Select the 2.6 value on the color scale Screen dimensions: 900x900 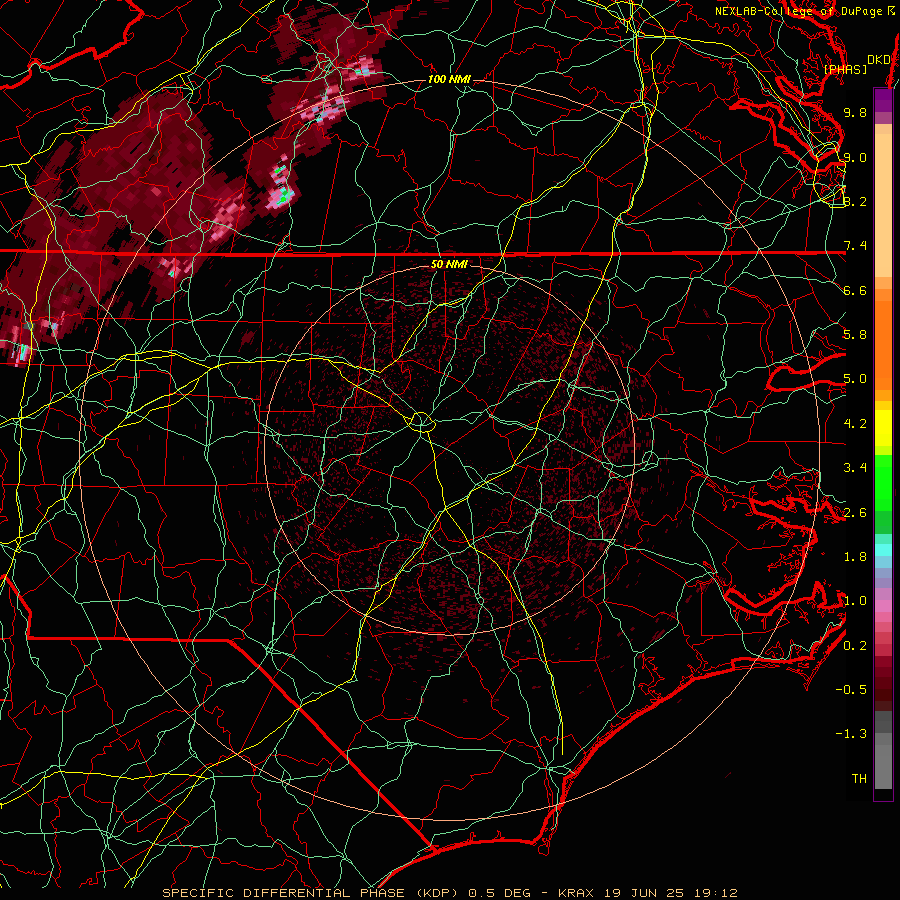[855, 513]
